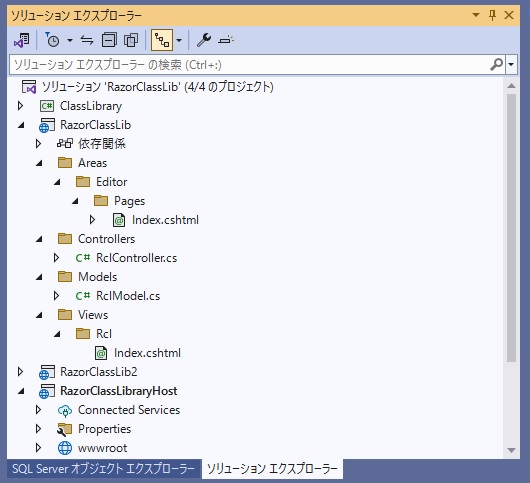
Task: Expand the 依存関係 dependencies node
Action: [x=39, y=144]
